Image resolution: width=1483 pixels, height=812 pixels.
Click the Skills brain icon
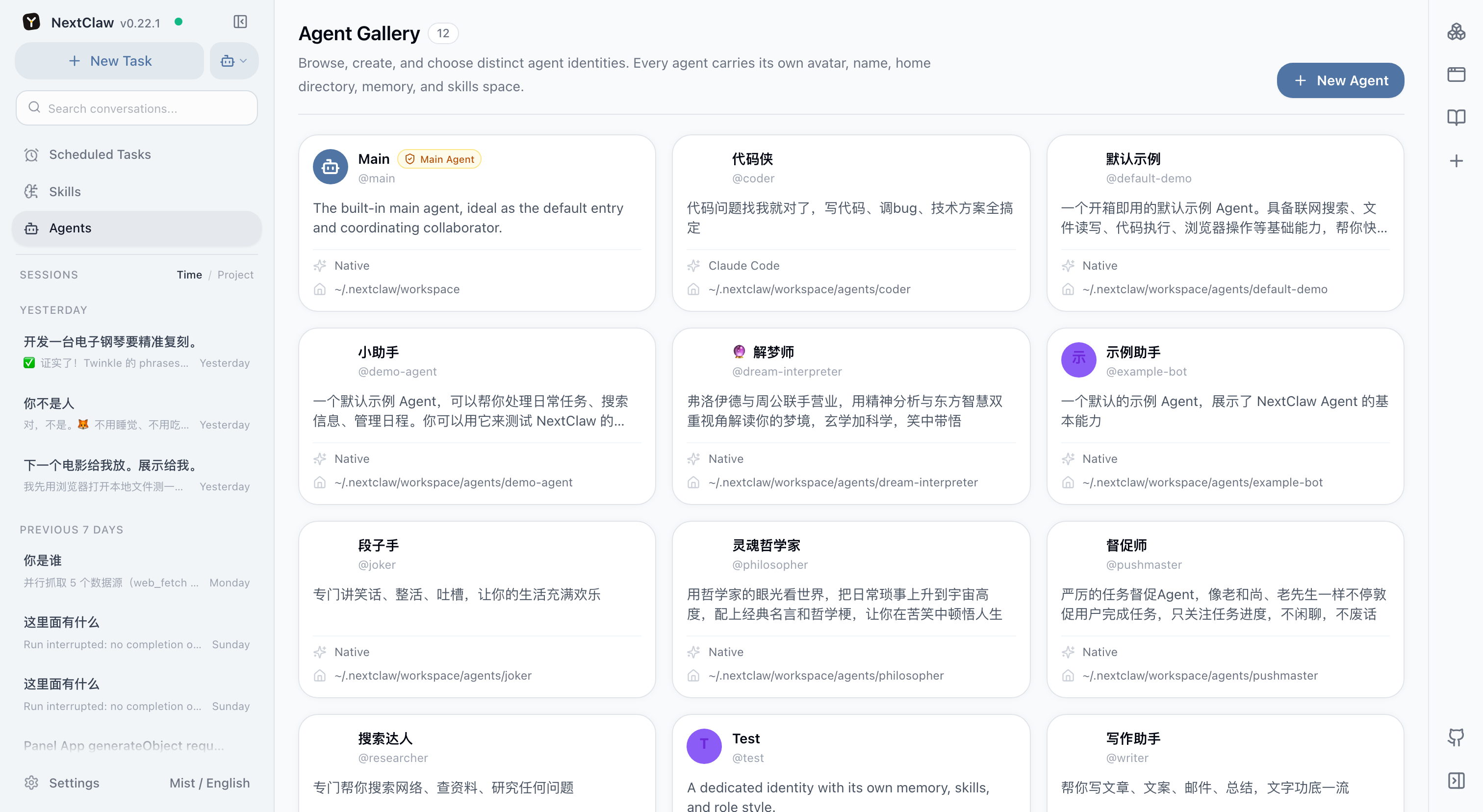31,192
